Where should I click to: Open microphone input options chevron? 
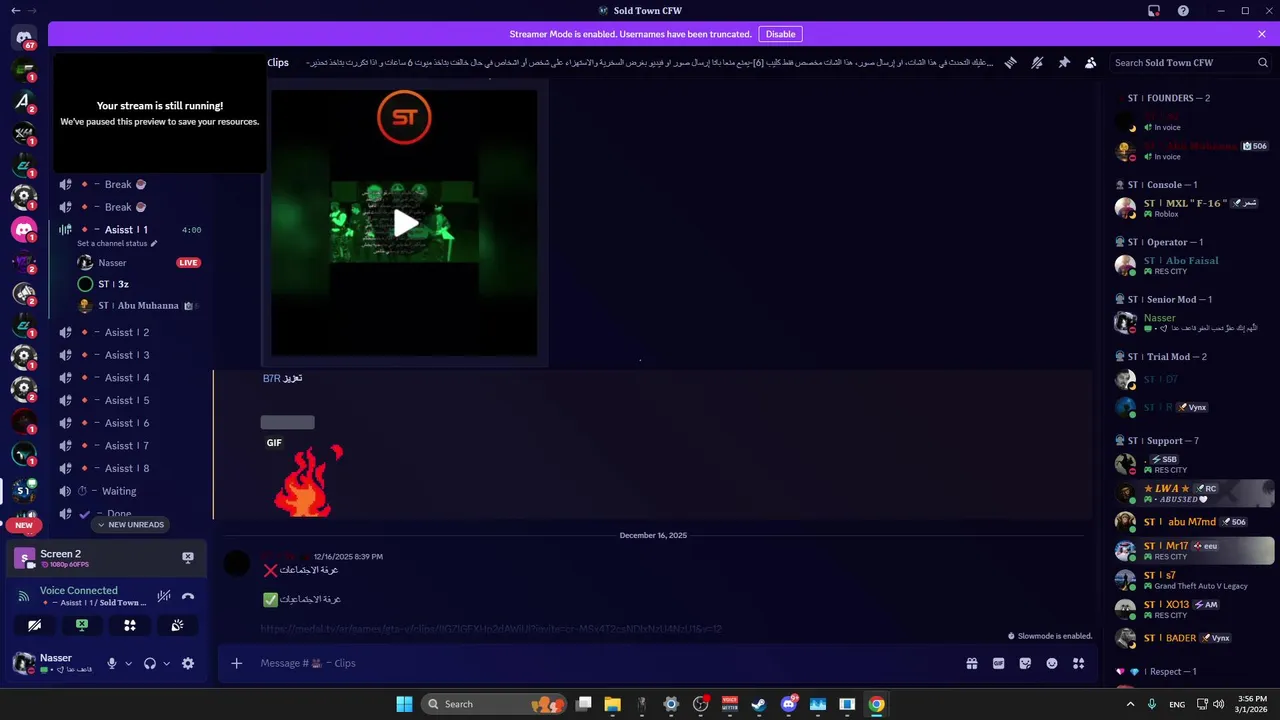[x=128, y=663]
